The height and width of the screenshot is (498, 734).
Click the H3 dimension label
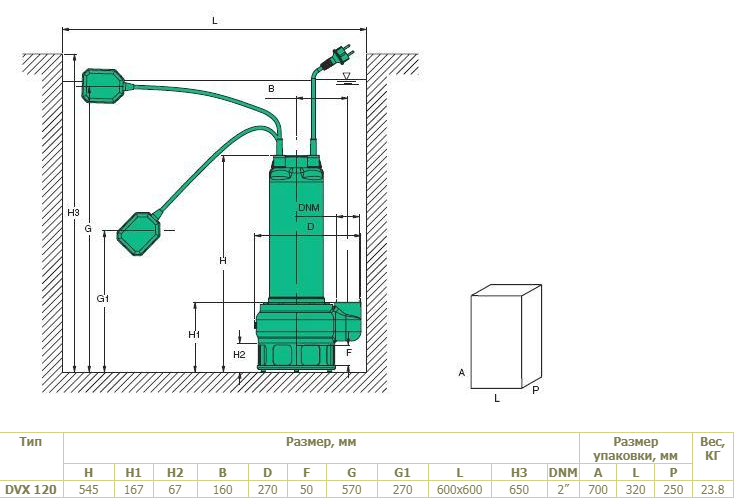click(73, 213)
